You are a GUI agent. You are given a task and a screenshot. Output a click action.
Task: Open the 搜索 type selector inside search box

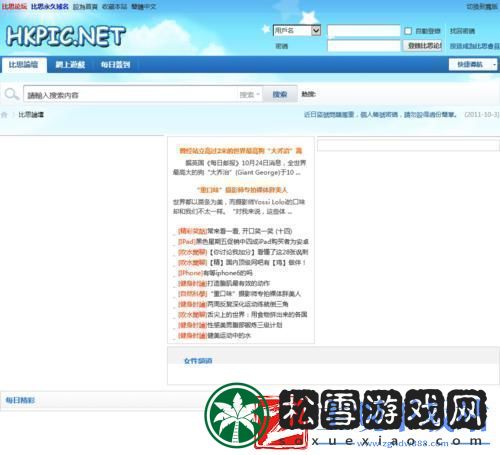tap(249, 95)
